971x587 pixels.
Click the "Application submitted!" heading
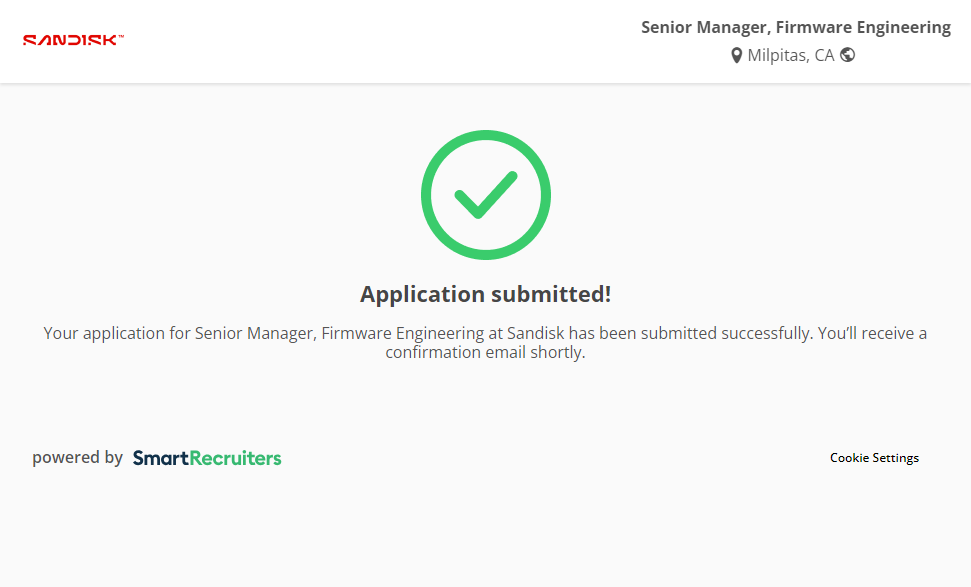[485, 294]
